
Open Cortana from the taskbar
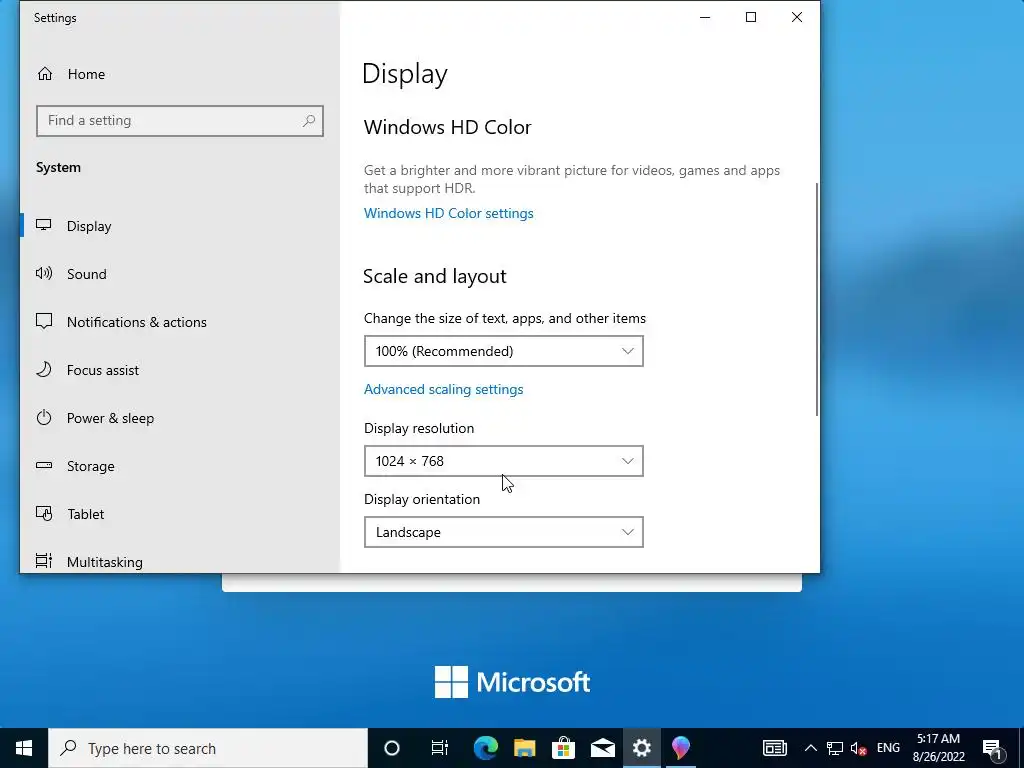[x=392, y=748]
